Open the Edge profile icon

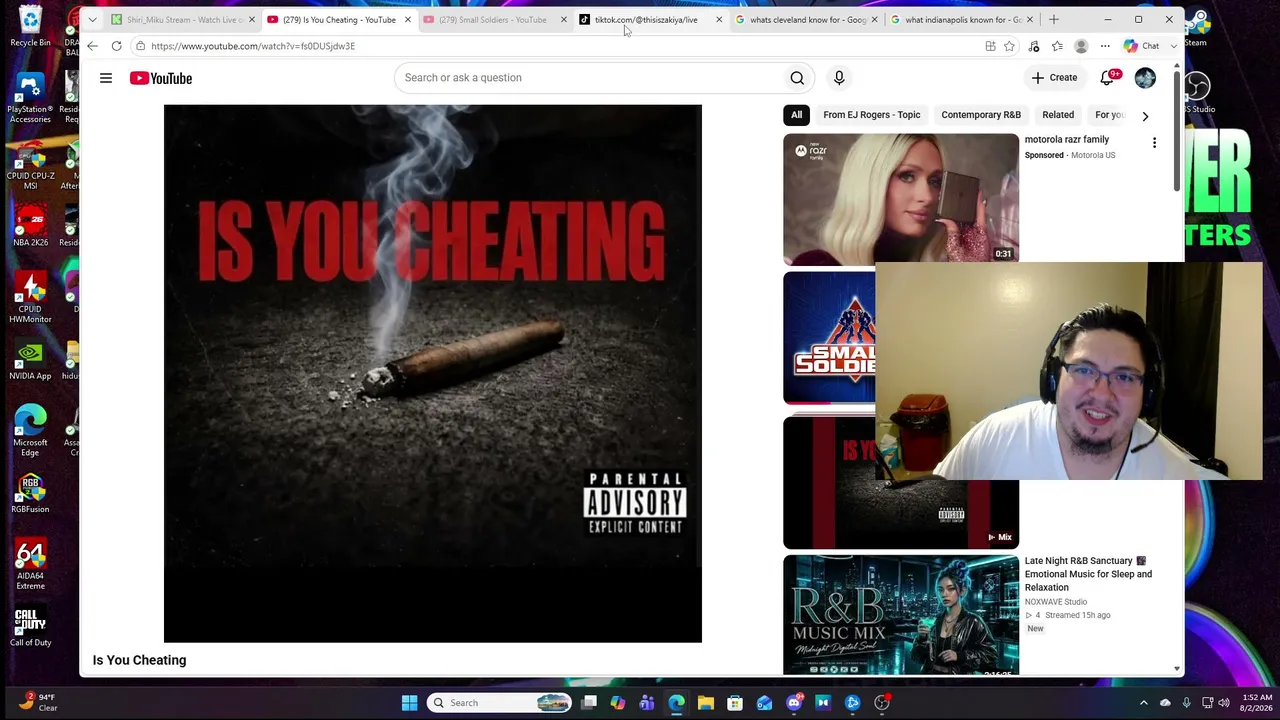[1081, 46]
